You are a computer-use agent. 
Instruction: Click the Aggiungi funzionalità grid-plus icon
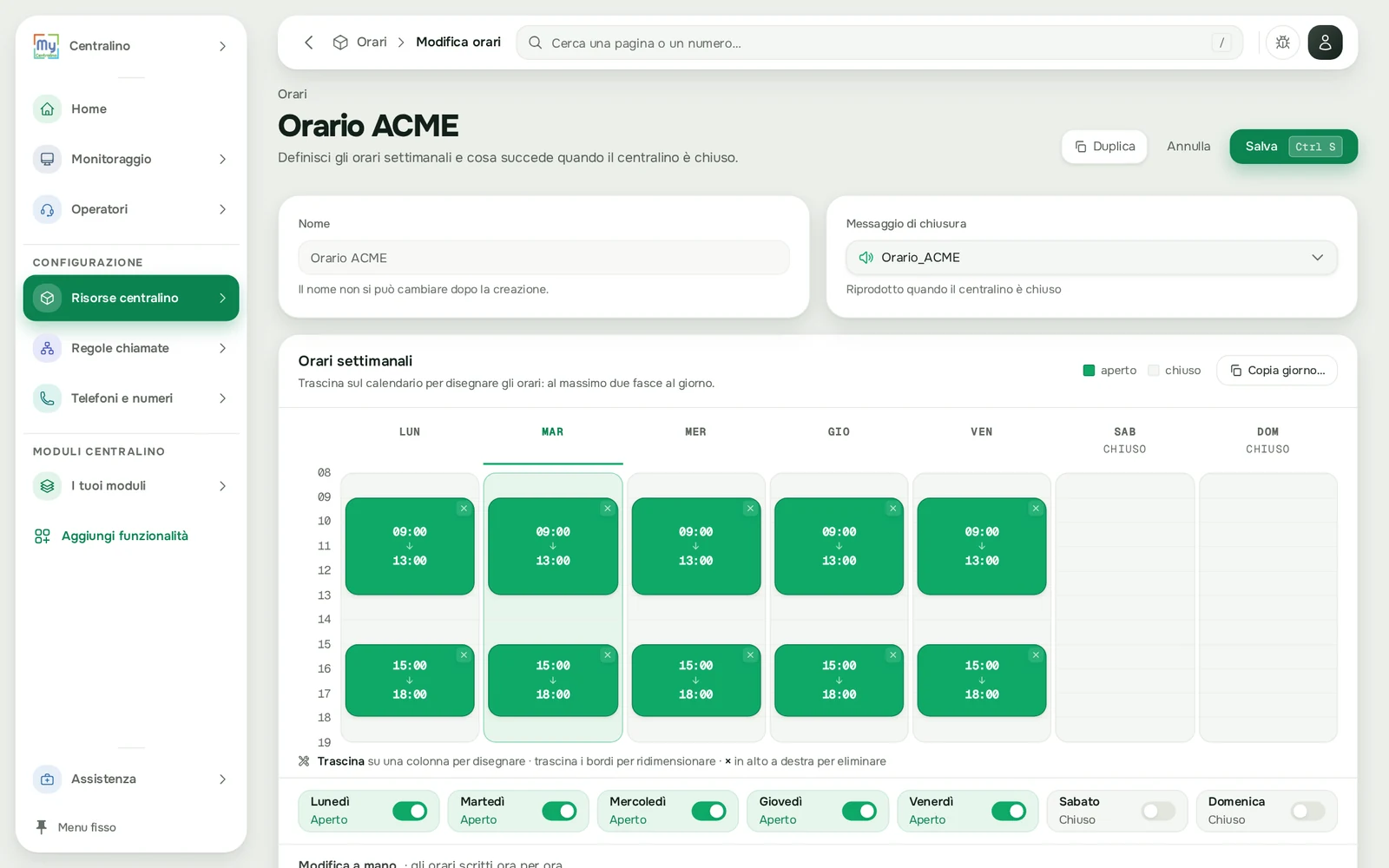pyautogui.click(x=42, y=536)
